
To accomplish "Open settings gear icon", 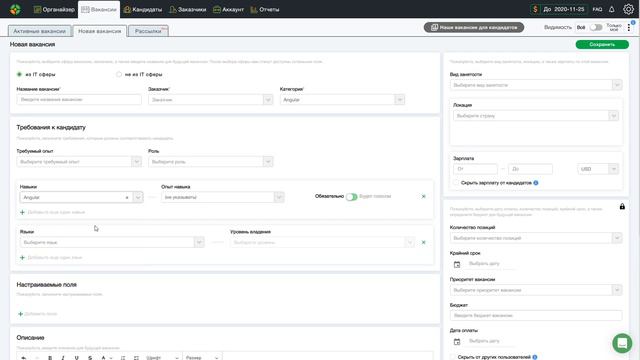I will pos(629,9).
